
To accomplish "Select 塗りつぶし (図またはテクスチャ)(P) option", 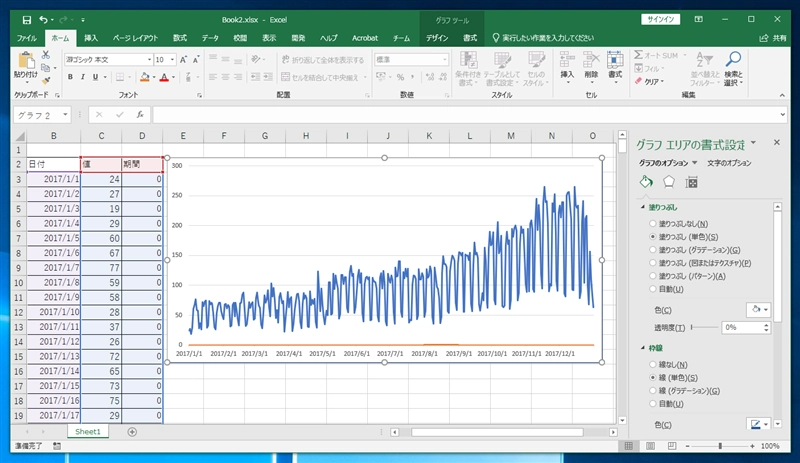I will tap(653, 263).
